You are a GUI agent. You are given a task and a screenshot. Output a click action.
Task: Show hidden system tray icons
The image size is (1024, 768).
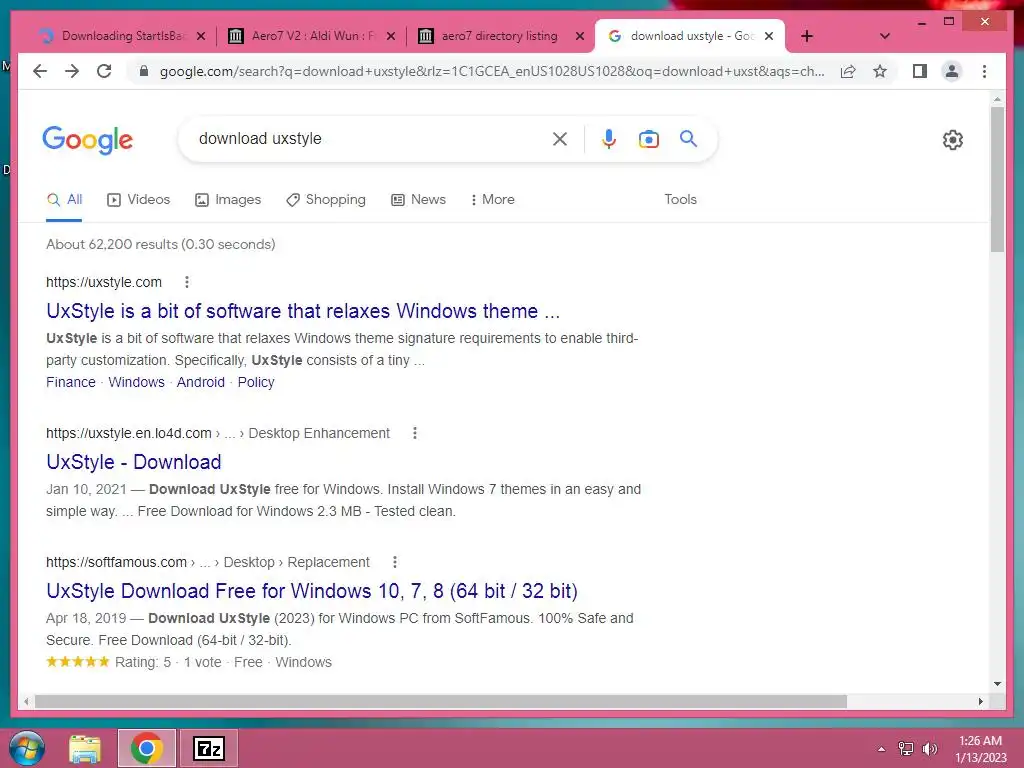pyautogui.click(x=882, y=749)
